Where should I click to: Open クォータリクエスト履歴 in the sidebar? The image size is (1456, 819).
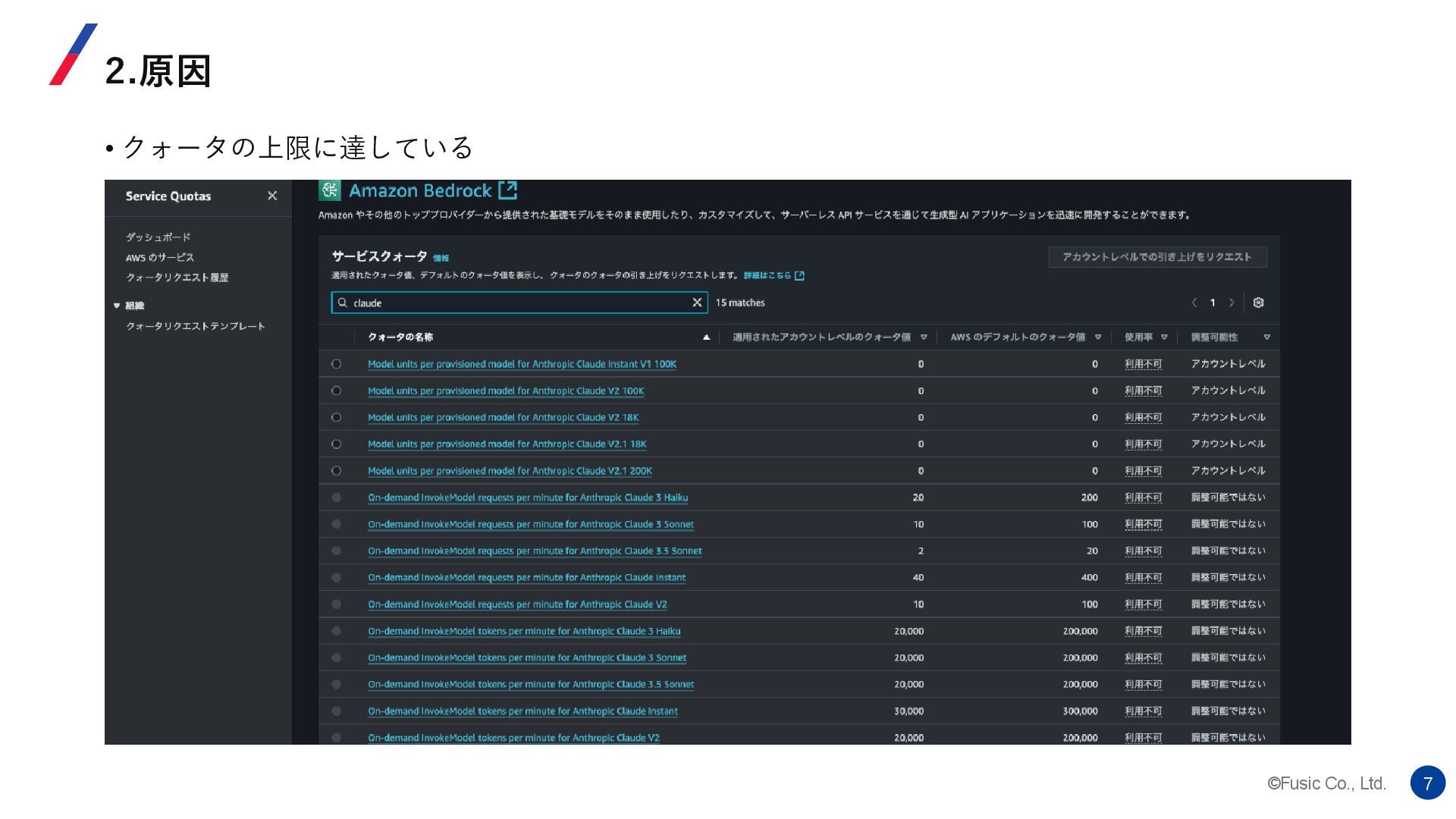pos(177,278)
